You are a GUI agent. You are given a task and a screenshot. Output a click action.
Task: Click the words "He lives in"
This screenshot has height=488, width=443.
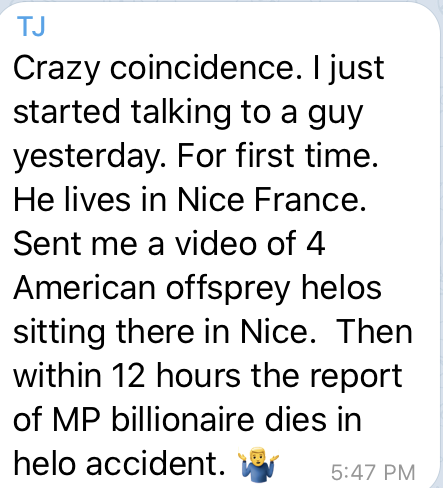coord(90,200)
